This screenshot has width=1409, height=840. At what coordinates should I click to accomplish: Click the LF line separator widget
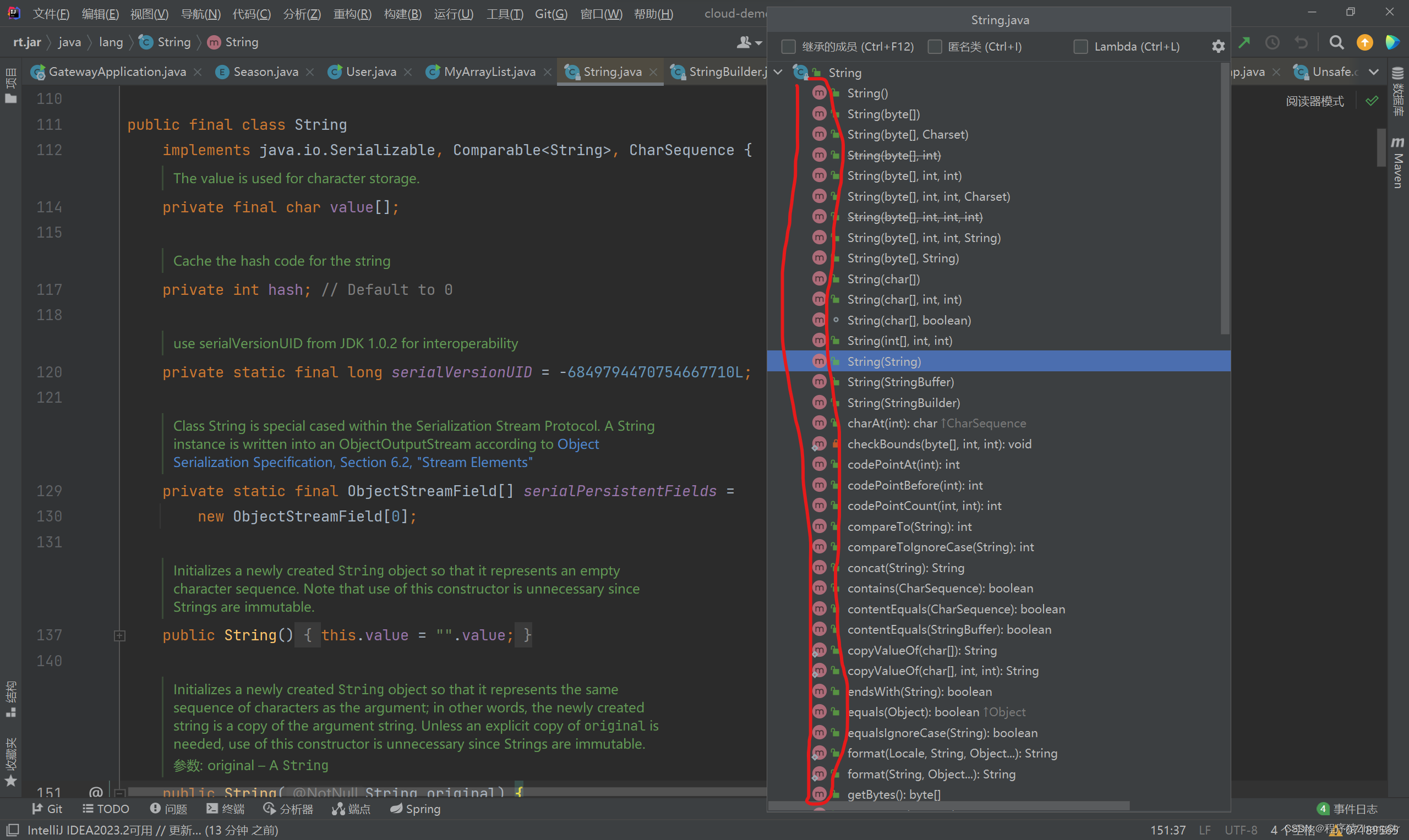coord(1205,830)
